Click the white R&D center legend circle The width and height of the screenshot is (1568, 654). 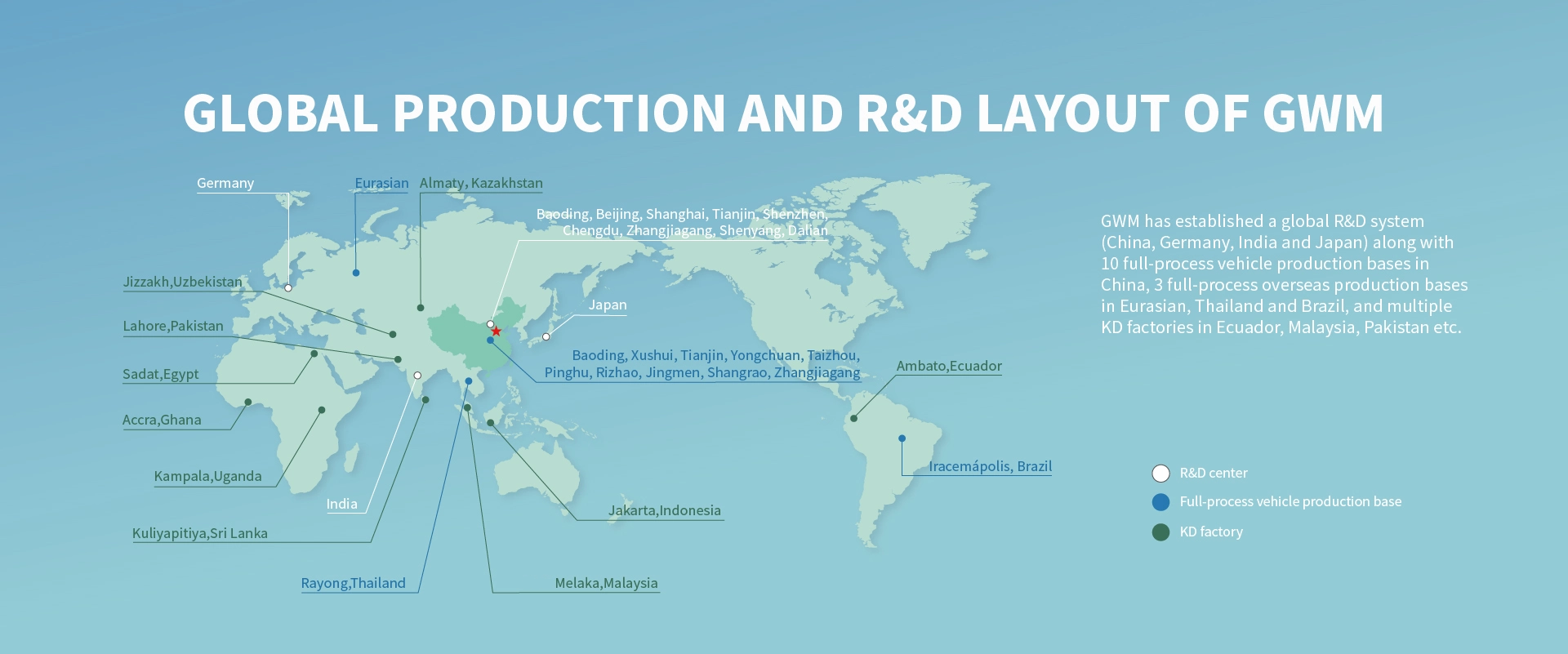1160,474
